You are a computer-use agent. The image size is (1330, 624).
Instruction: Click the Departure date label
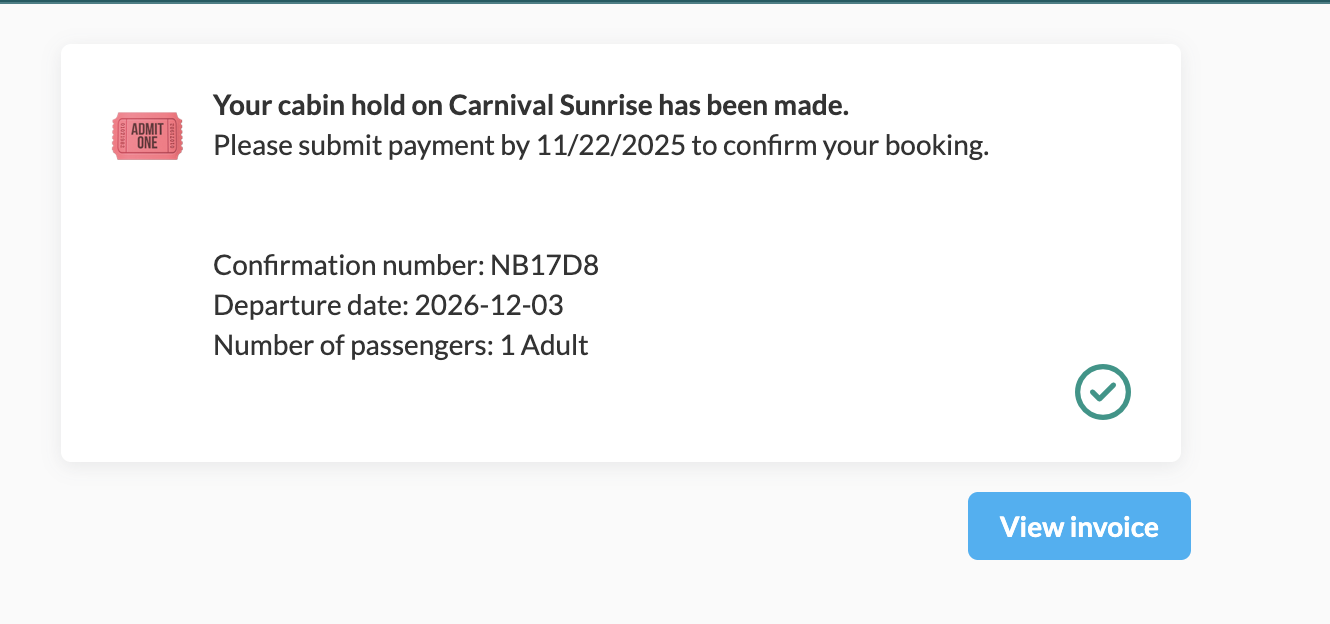click(x=311, y=306)
